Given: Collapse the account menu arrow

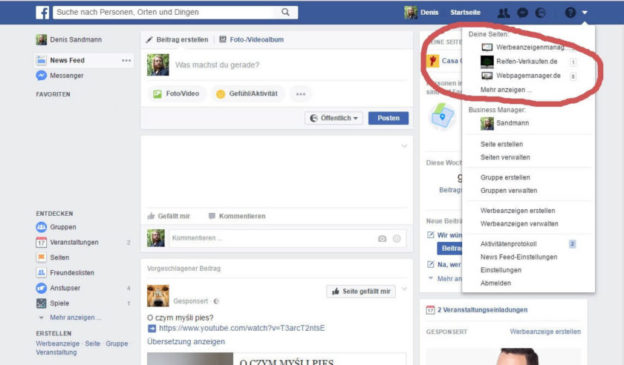Looking at the screenshot, I should coord(585,13).
